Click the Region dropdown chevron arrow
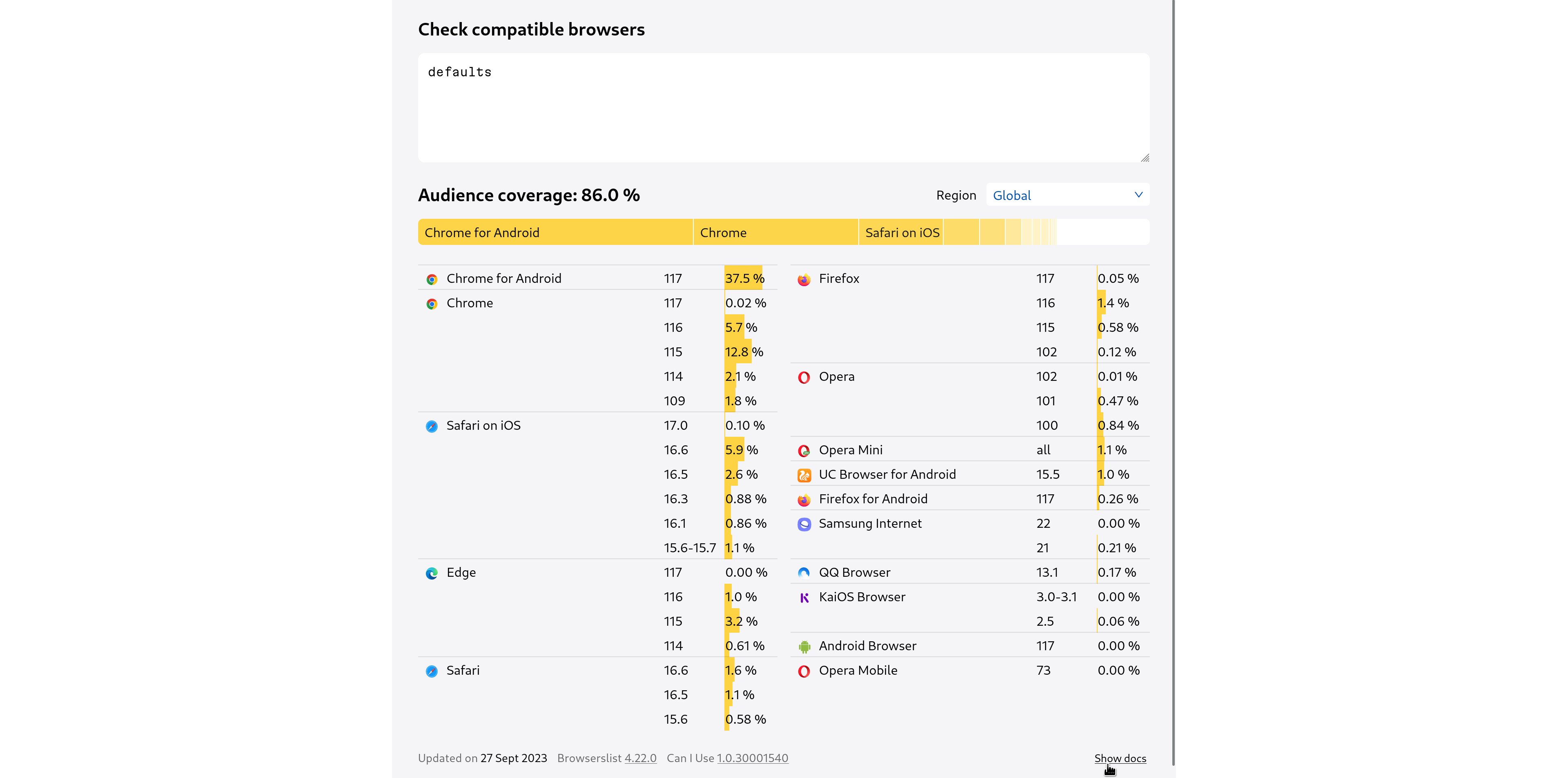 [1138, 195]
